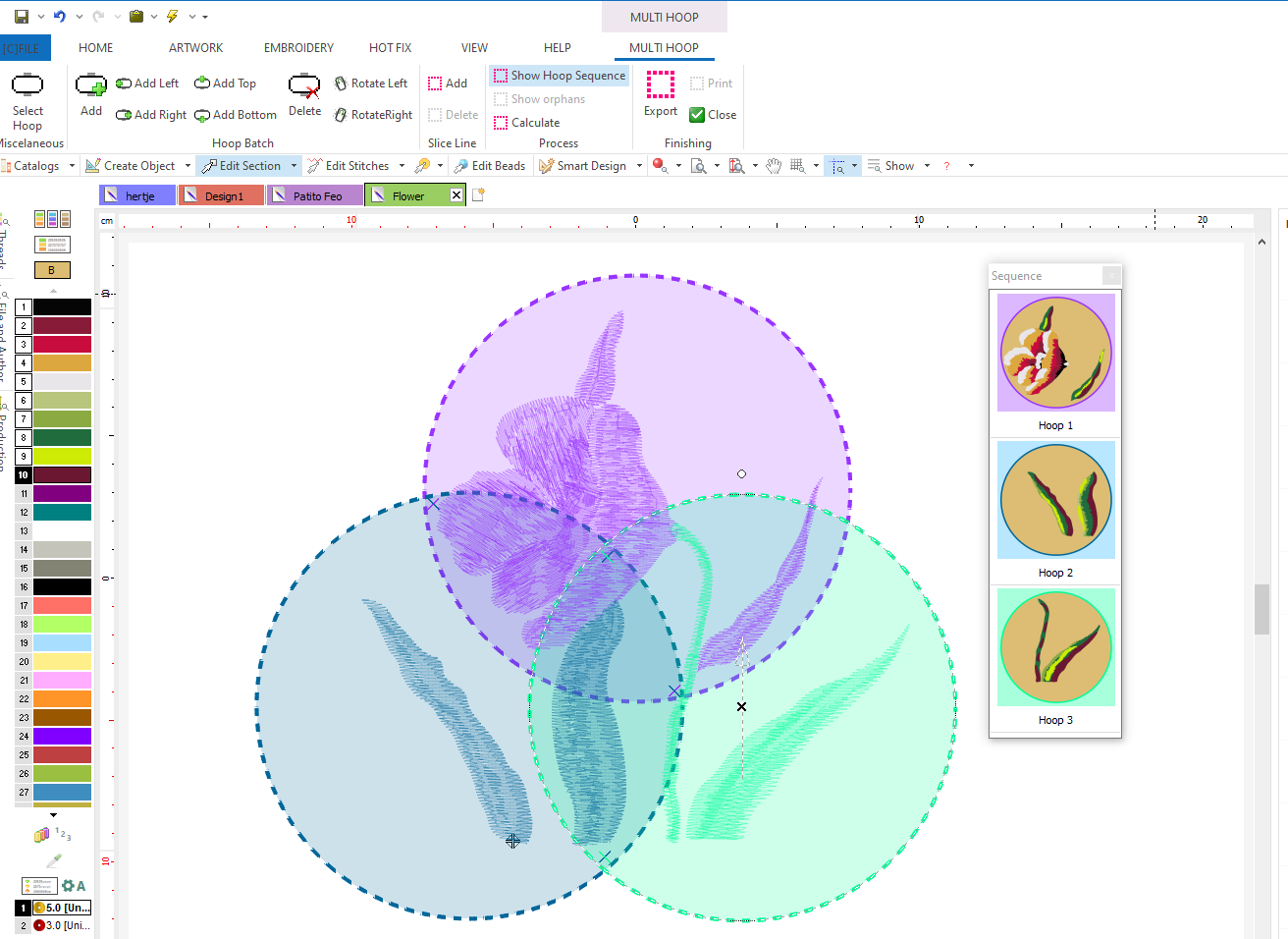Viewport: 1288px width, 939px height.
Task: Open the Smart Design dropdown arrow
Action: coord(639,166)
